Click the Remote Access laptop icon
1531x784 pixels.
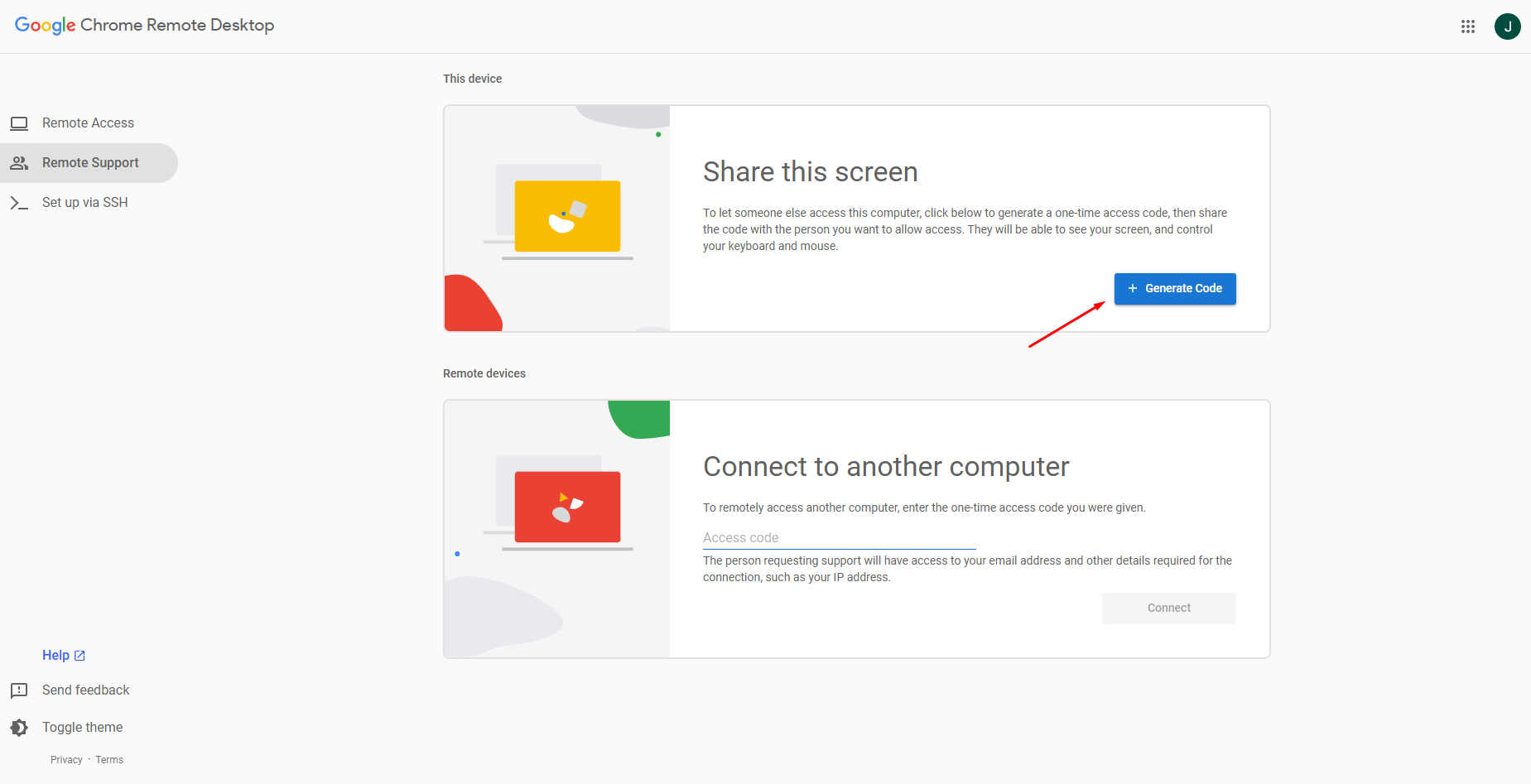coord(19,123)
